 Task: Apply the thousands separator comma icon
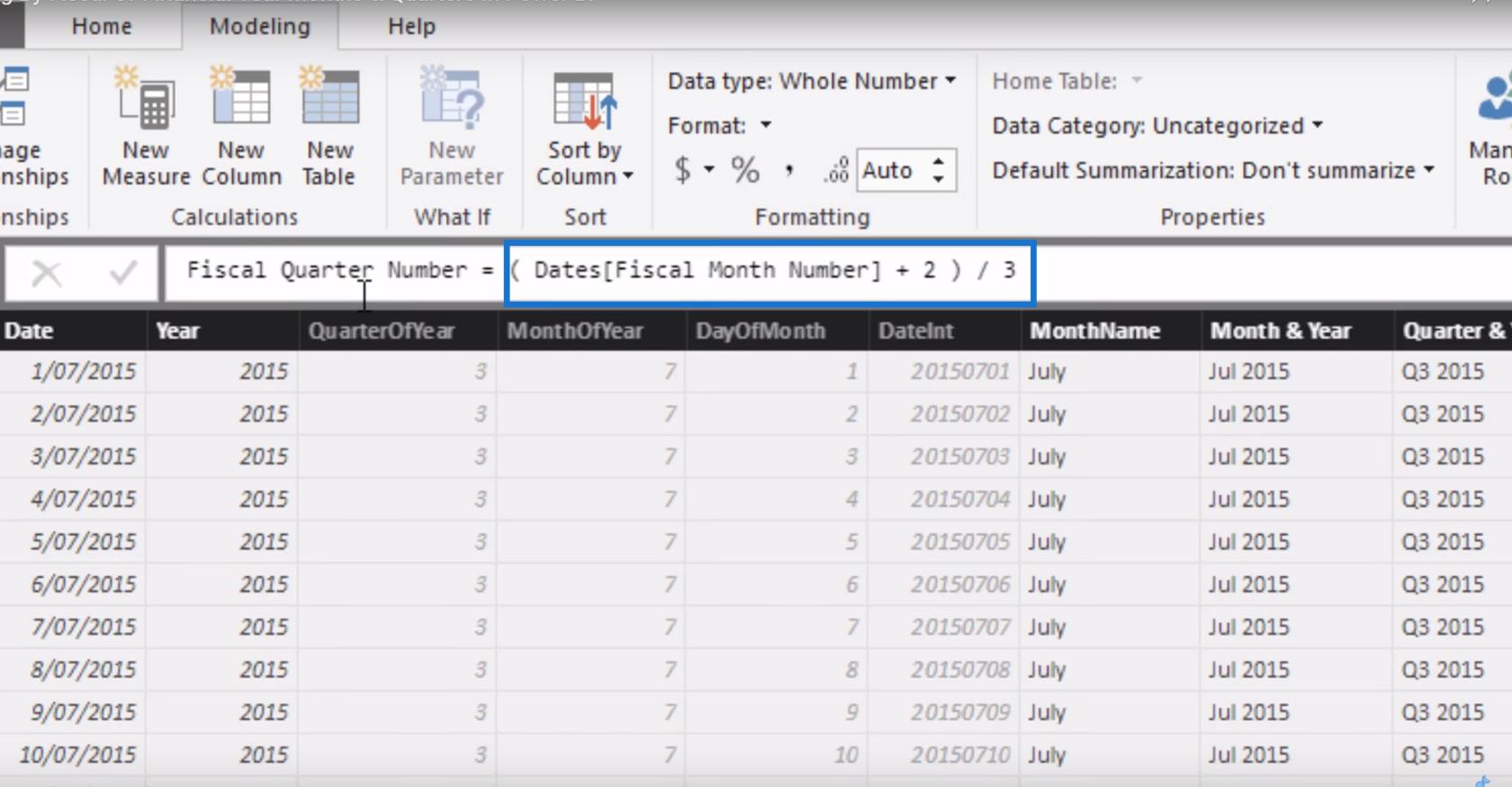click(x=789, y=170)
